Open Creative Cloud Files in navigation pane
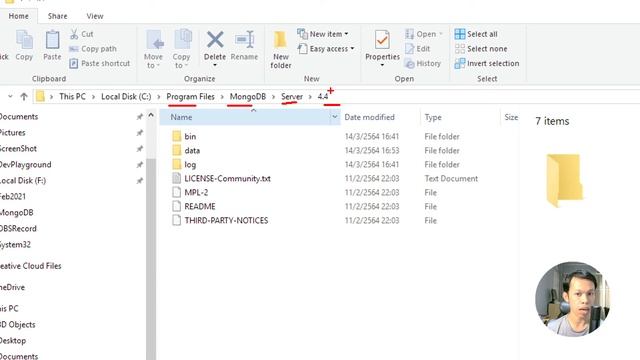The height and width of the screenshot is (360, 640). pyautogui.click(x=31, y=266)
